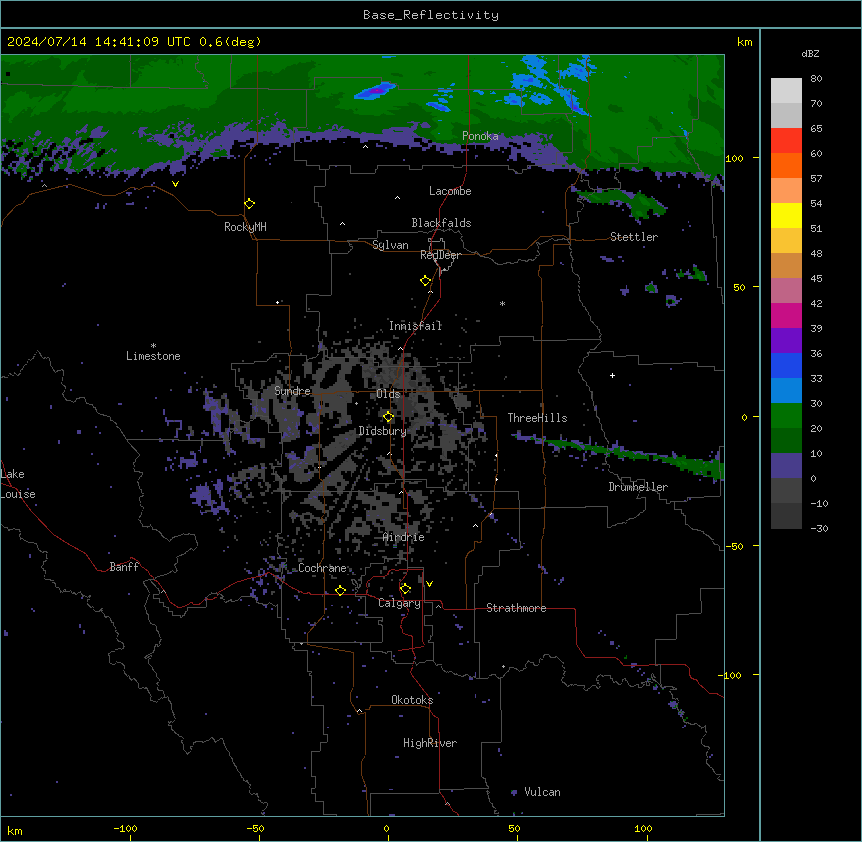This screenshot has height=842, width=862.
Task: Click the Drumheller label
Action: pos(638,487)
